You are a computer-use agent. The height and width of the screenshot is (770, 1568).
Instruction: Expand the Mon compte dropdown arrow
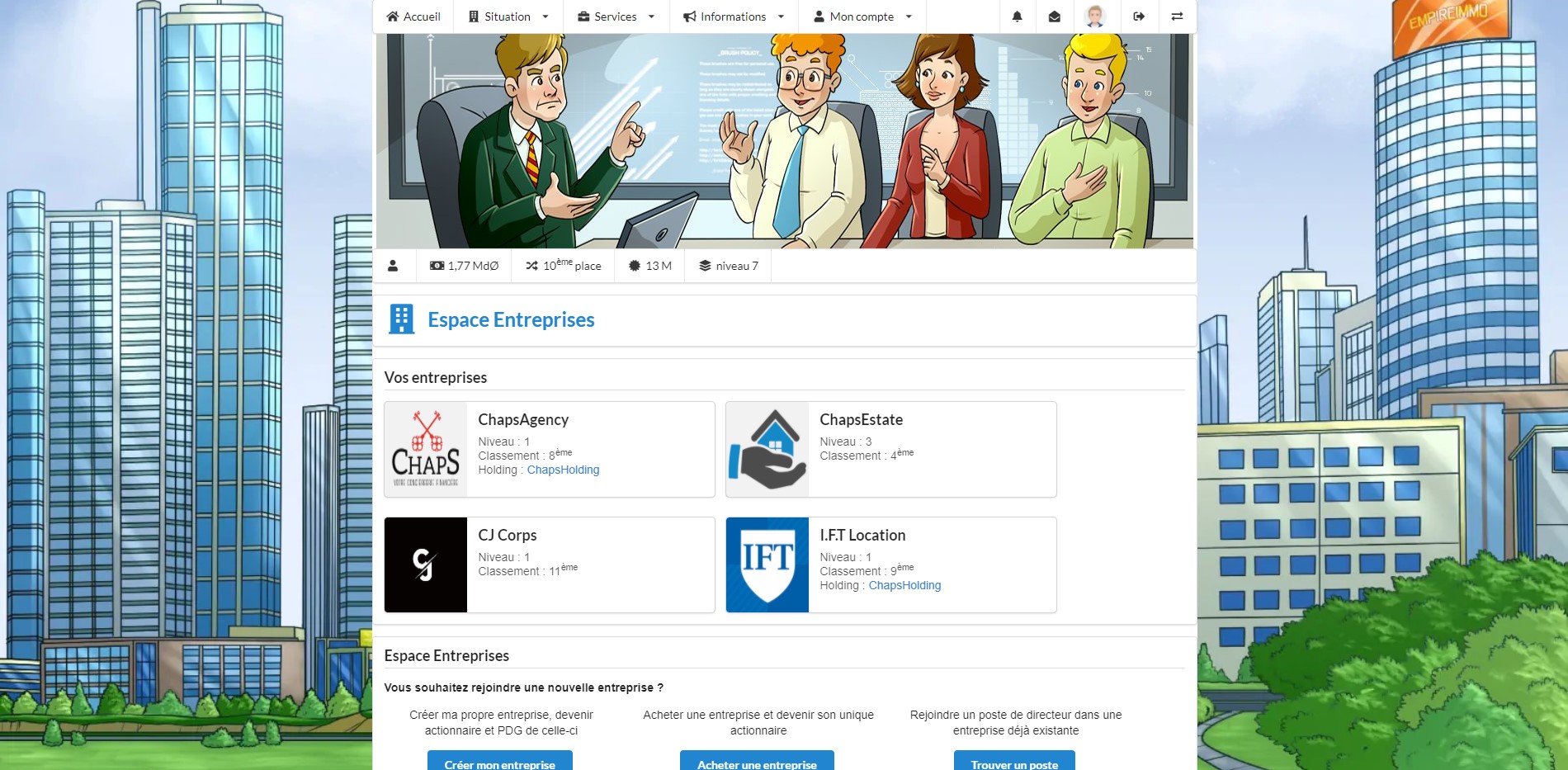[909, 17]
